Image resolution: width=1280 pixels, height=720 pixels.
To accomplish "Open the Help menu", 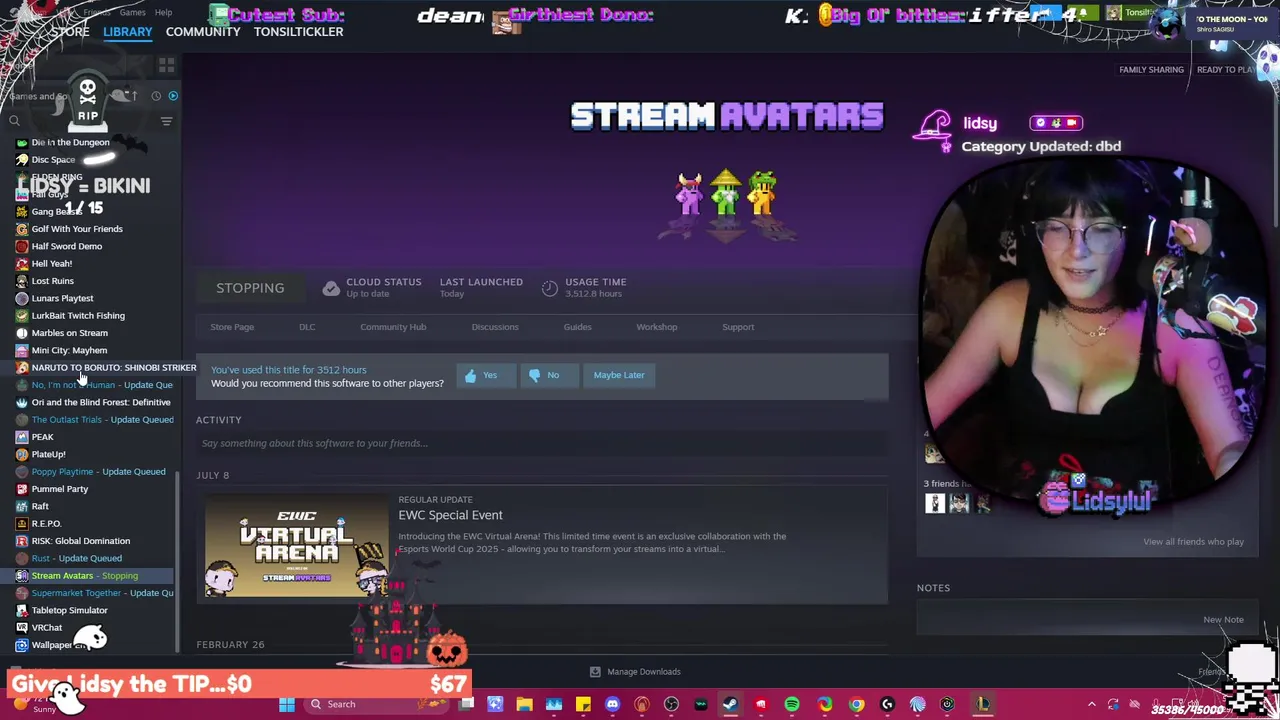I will [163, 12].
